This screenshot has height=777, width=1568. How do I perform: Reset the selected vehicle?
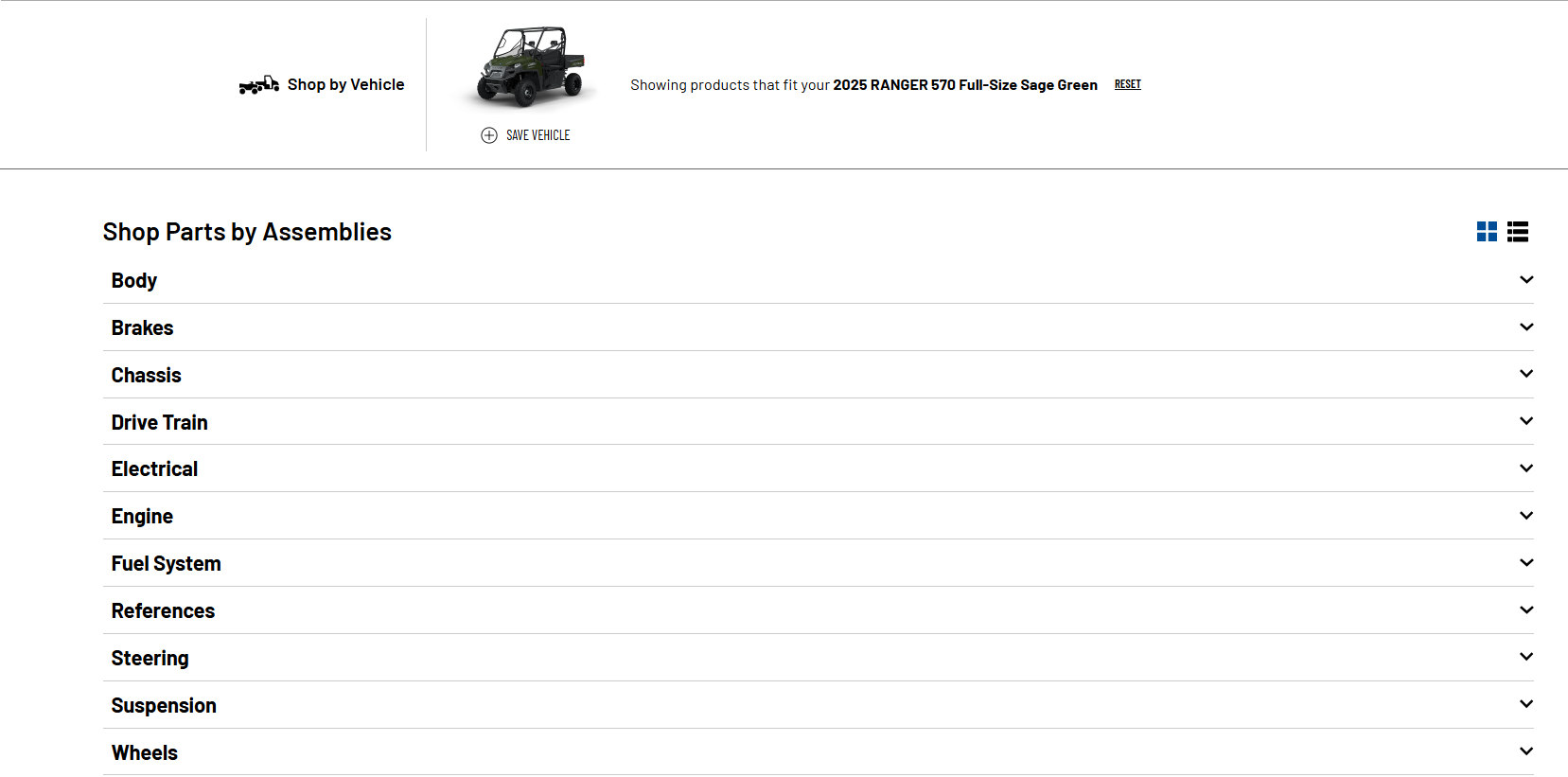point(1127,84)
